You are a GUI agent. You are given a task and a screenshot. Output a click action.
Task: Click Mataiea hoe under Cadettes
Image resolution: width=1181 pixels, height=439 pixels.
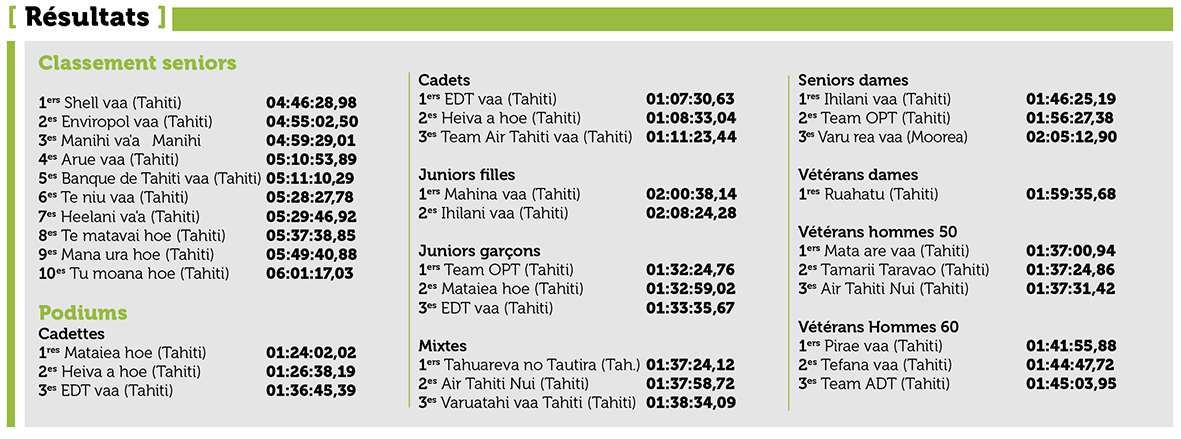[x=136, y=353]
